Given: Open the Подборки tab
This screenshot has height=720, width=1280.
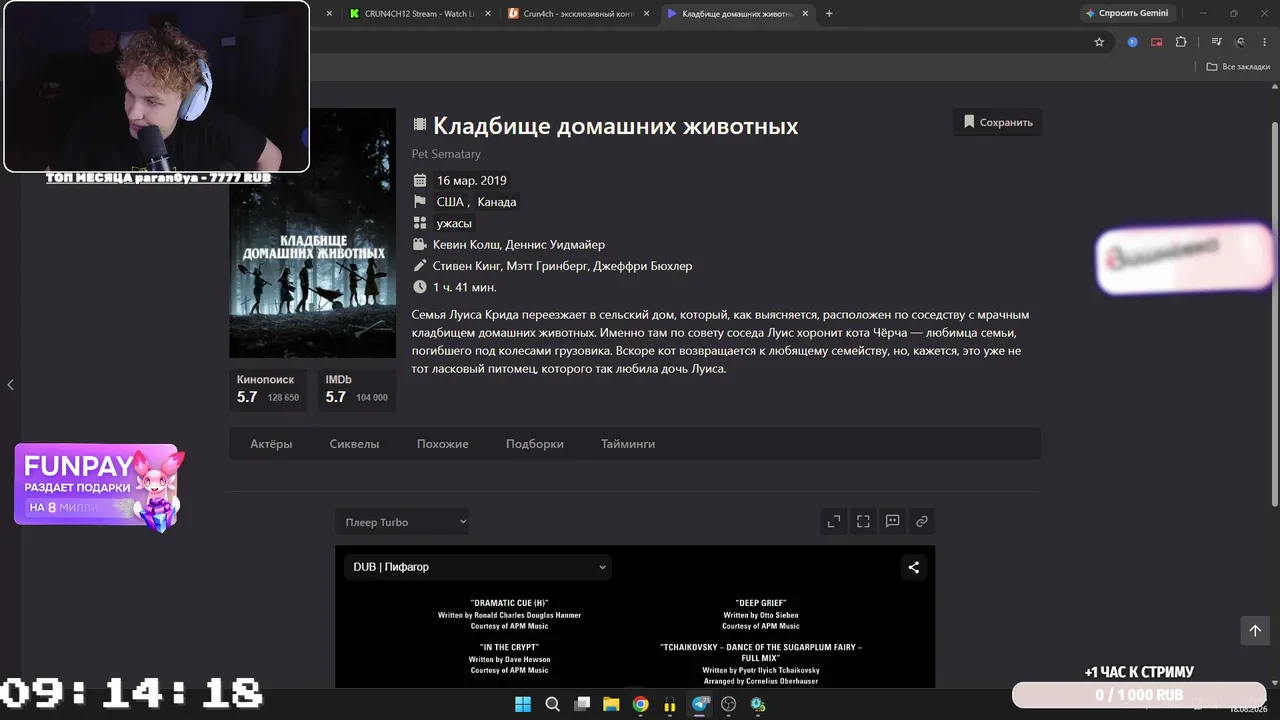Looking at the screenshot, I should coord(535,444).
